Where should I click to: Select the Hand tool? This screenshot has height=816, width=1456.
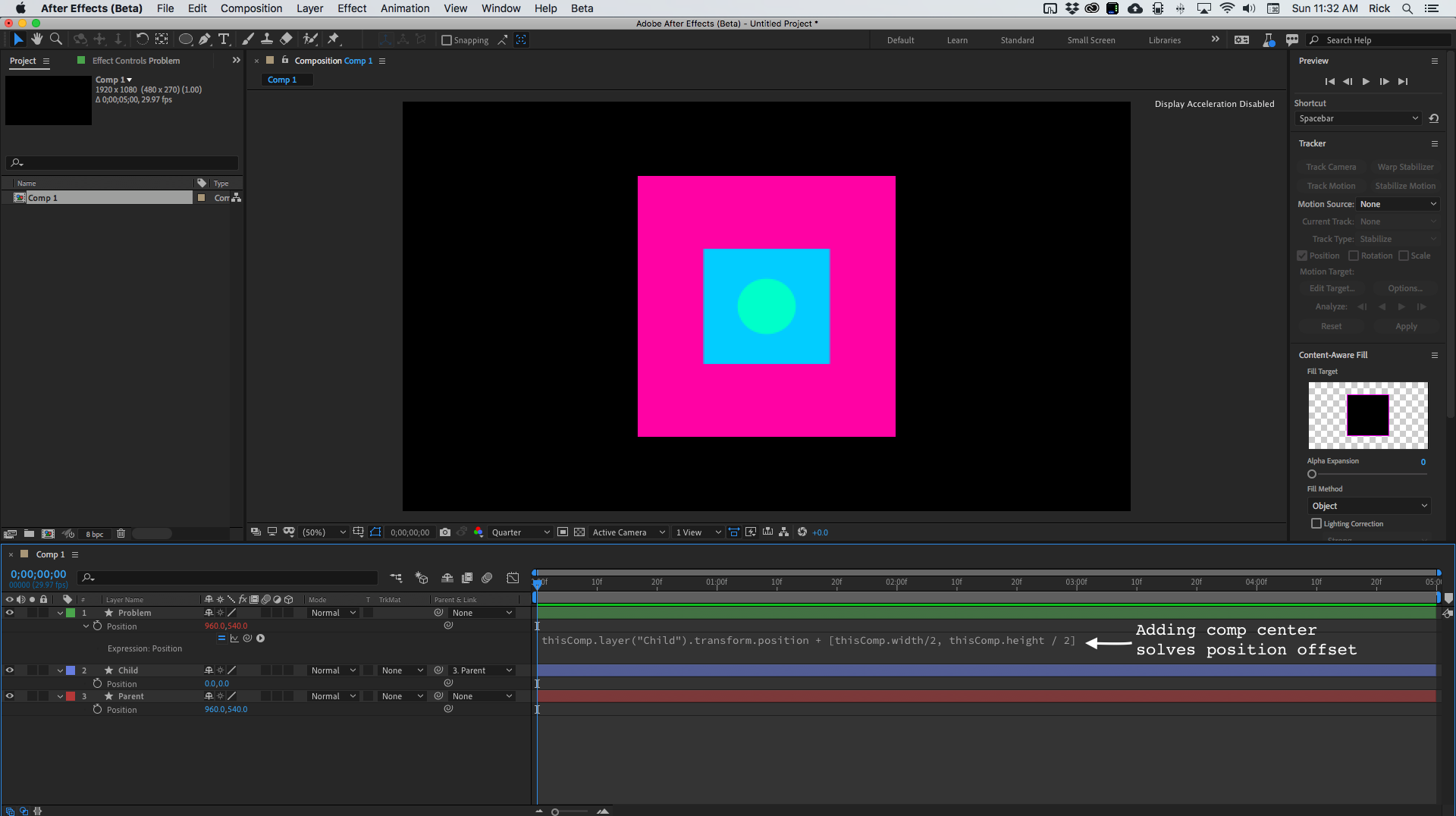(36, 39)
